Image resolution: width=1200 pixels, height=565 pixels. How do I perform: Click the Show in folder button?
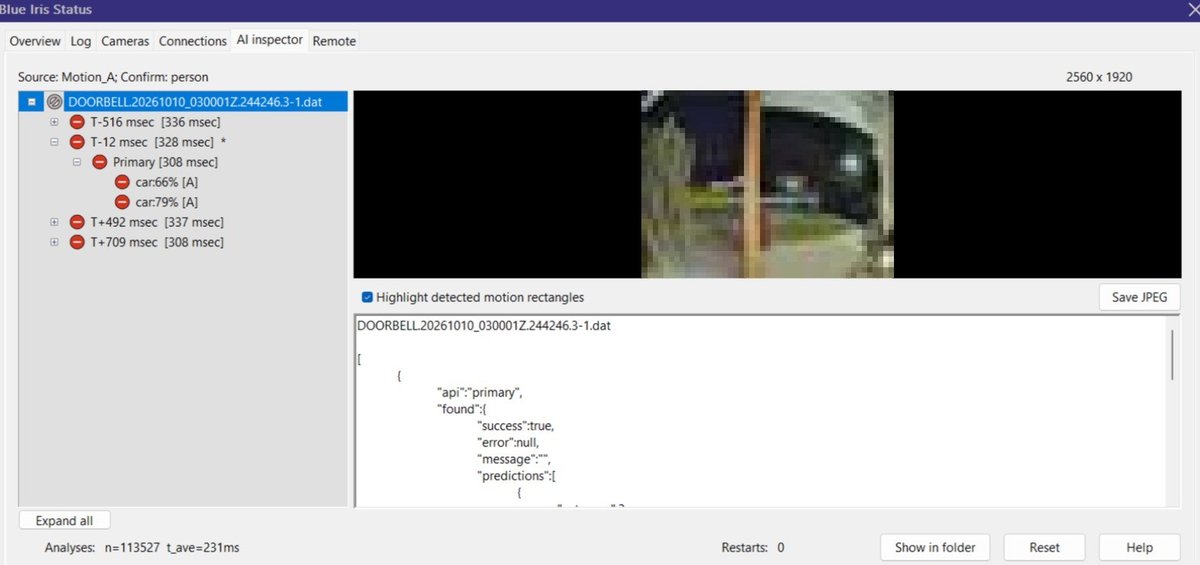935,547
